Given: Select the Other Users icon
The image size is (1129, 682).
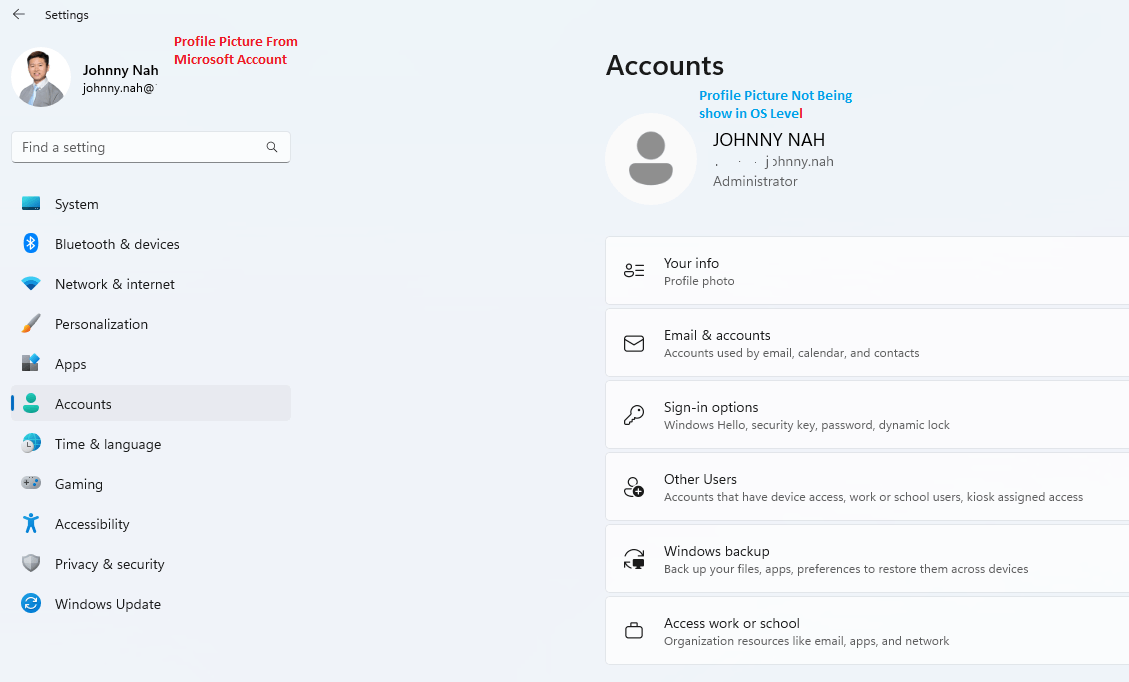Looking at the screenshot, I should pos(634,487).
